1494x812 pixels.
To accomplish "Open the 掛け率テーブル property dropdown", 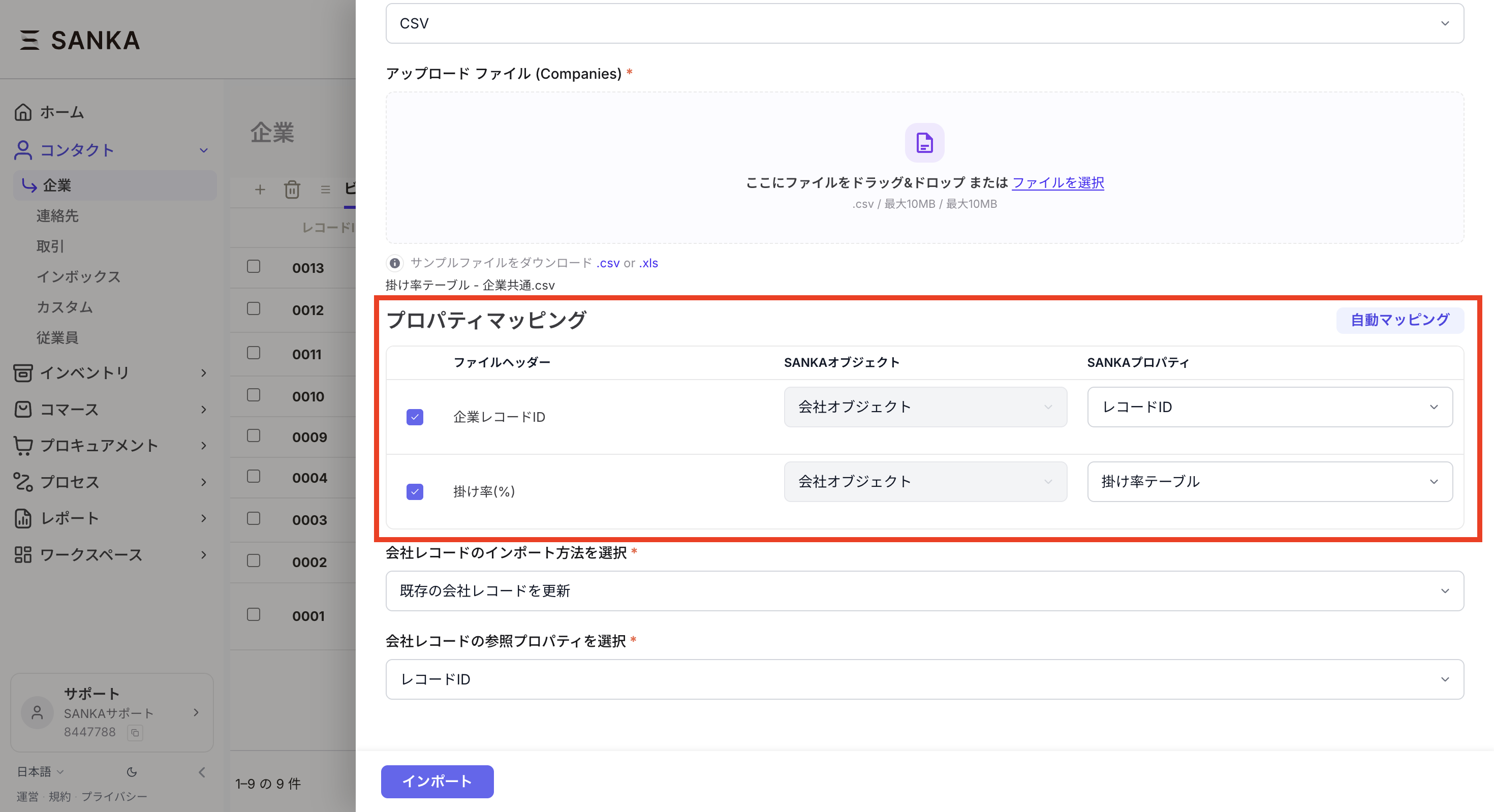I will (x=1269, y=481).
